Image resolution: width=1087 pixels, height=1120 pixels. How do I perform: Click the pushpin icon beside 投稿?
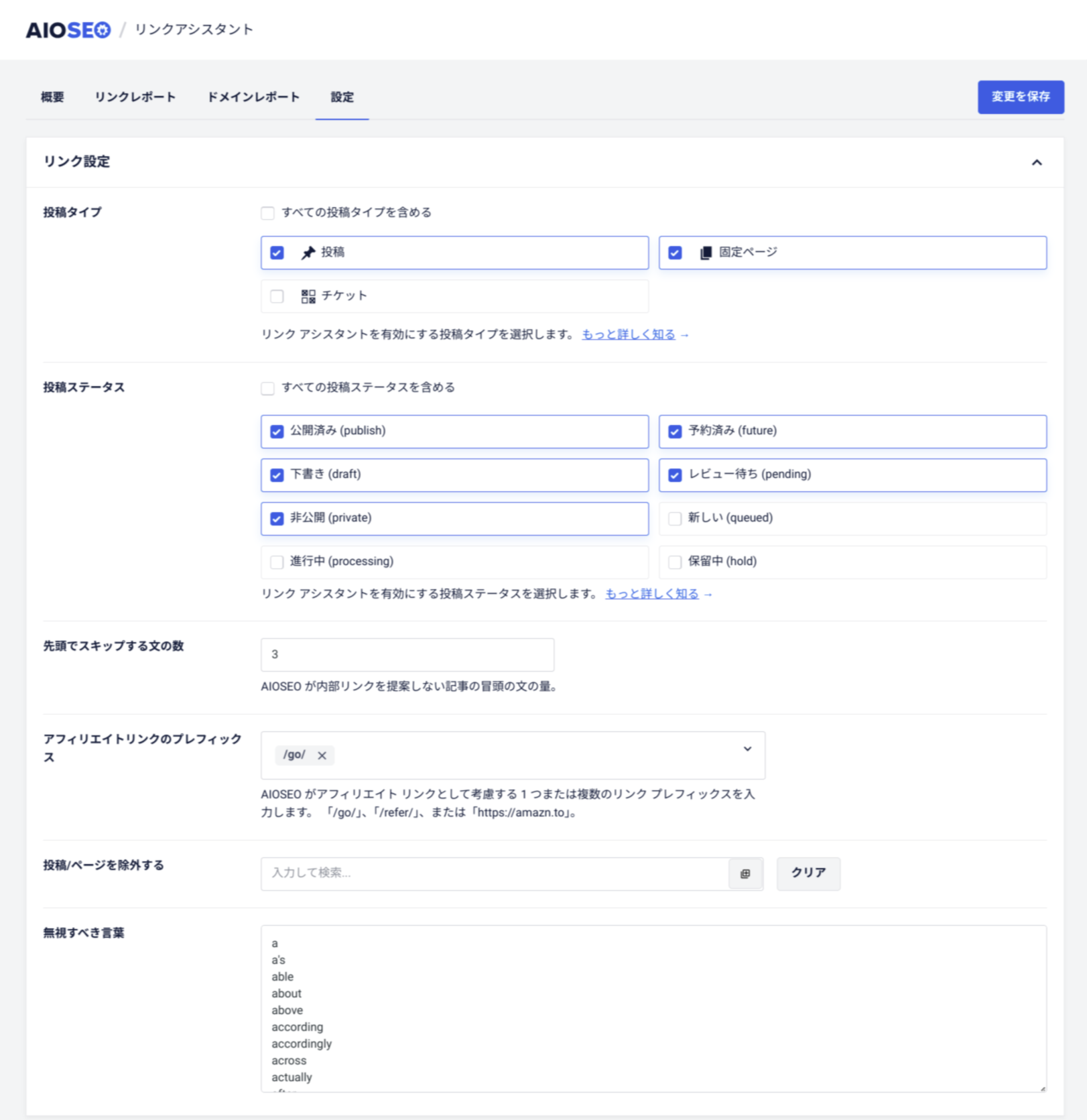(308, 253)
